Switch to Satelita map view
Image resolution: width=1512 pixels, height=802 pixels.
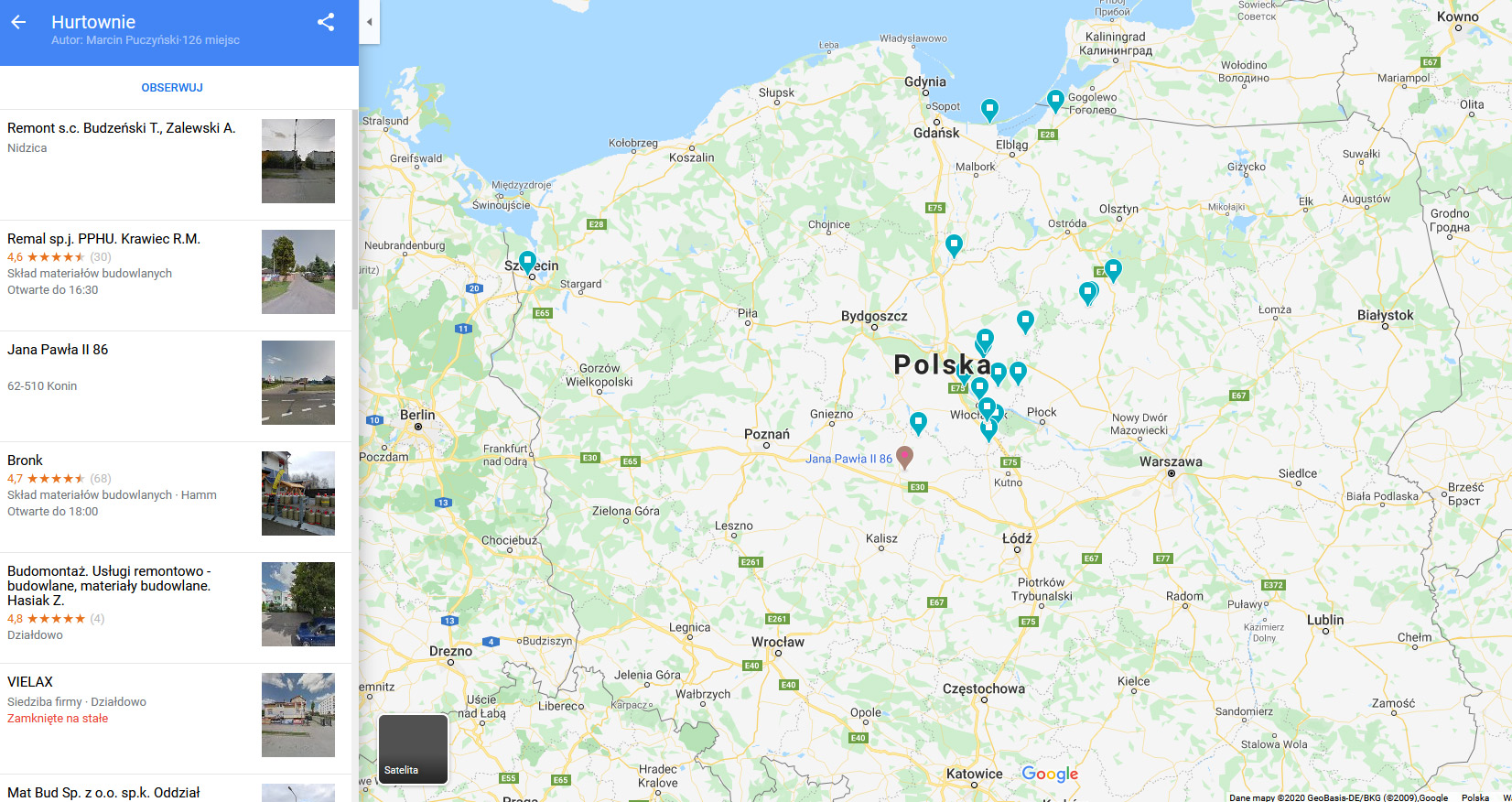[x=413, y=750]
